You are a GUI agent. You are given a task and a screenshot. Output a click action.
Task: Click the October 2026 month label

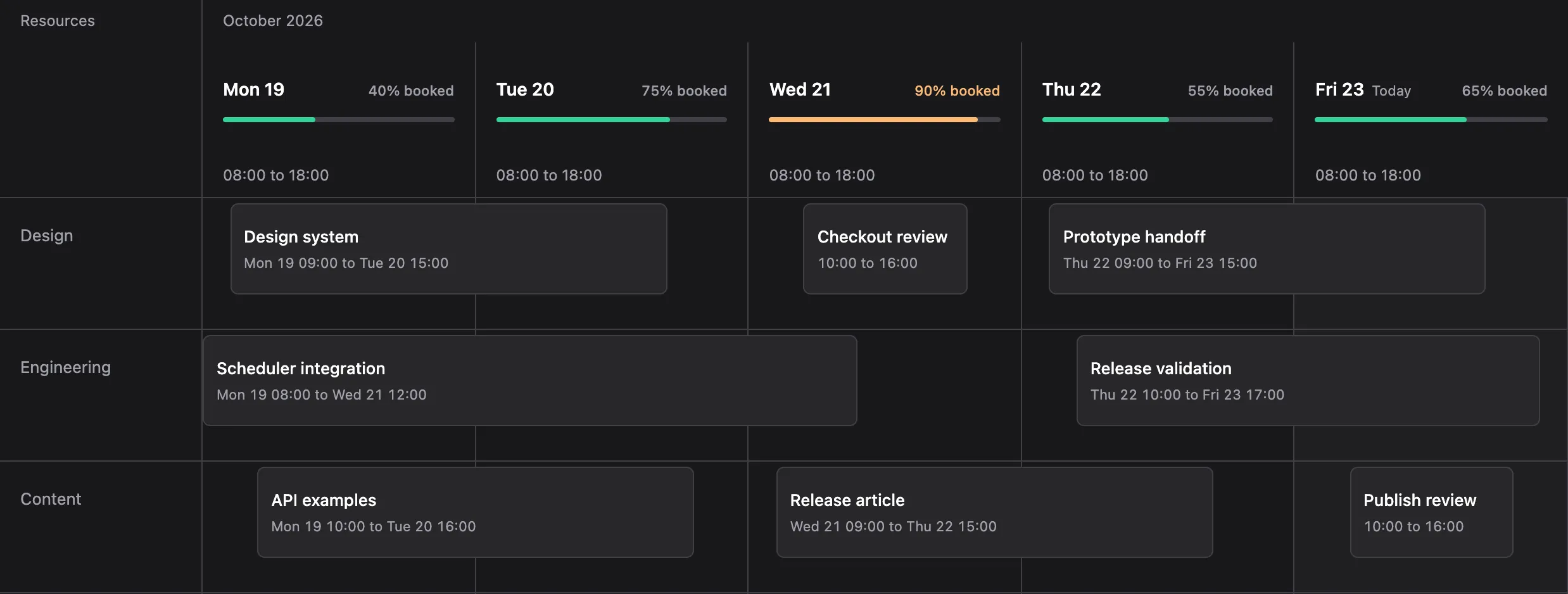[x=273, y=21]
